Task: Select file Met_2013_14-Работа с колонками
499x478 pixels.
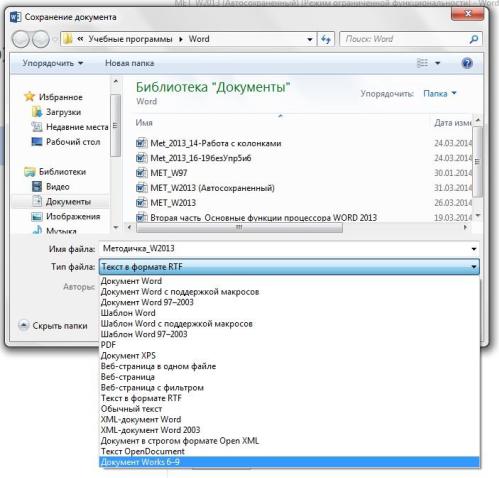Action: (x=216, y=143)
